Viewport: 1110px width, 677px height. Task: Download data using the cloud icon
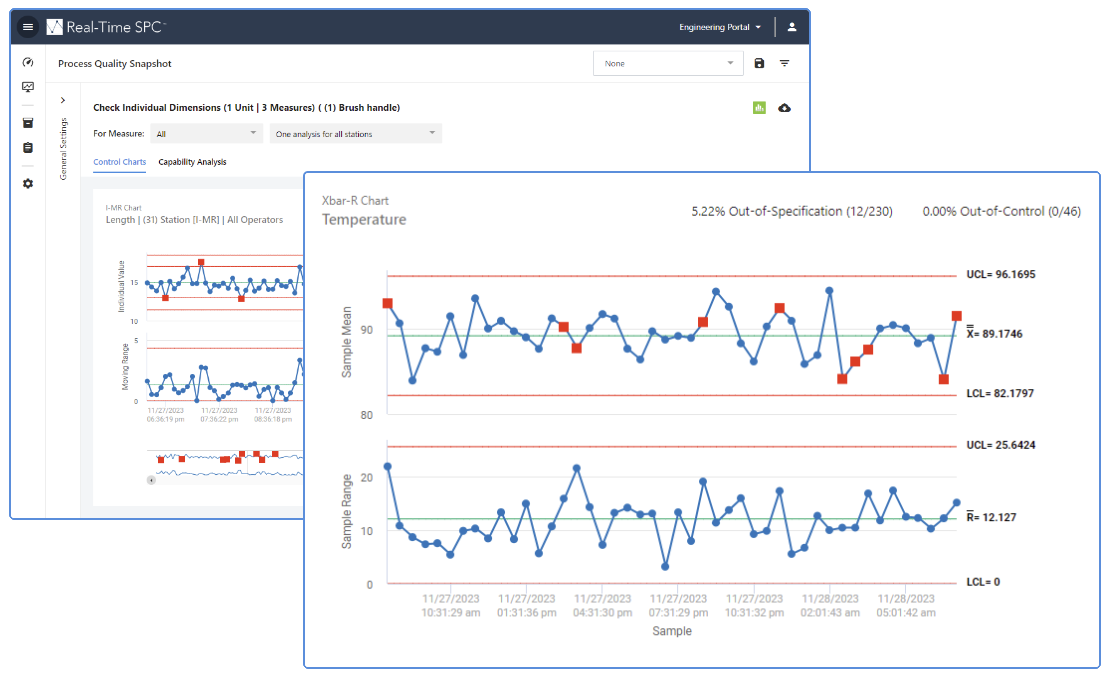click(x=786, y=107)
